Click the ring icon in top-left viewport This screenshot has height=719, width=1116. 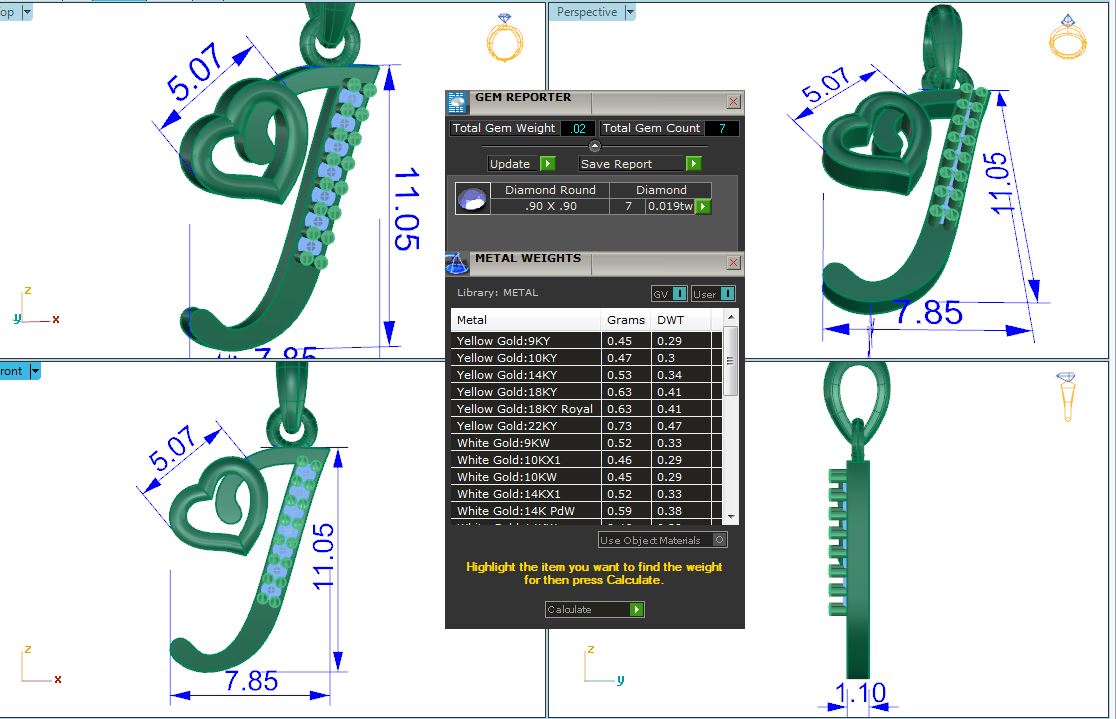[x=504, y=37]
